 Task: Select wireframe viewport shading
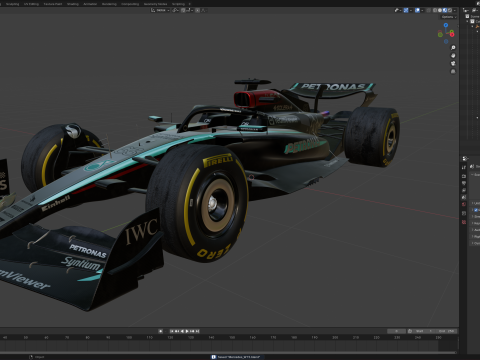pyautogui.click(x=435, y=10)
